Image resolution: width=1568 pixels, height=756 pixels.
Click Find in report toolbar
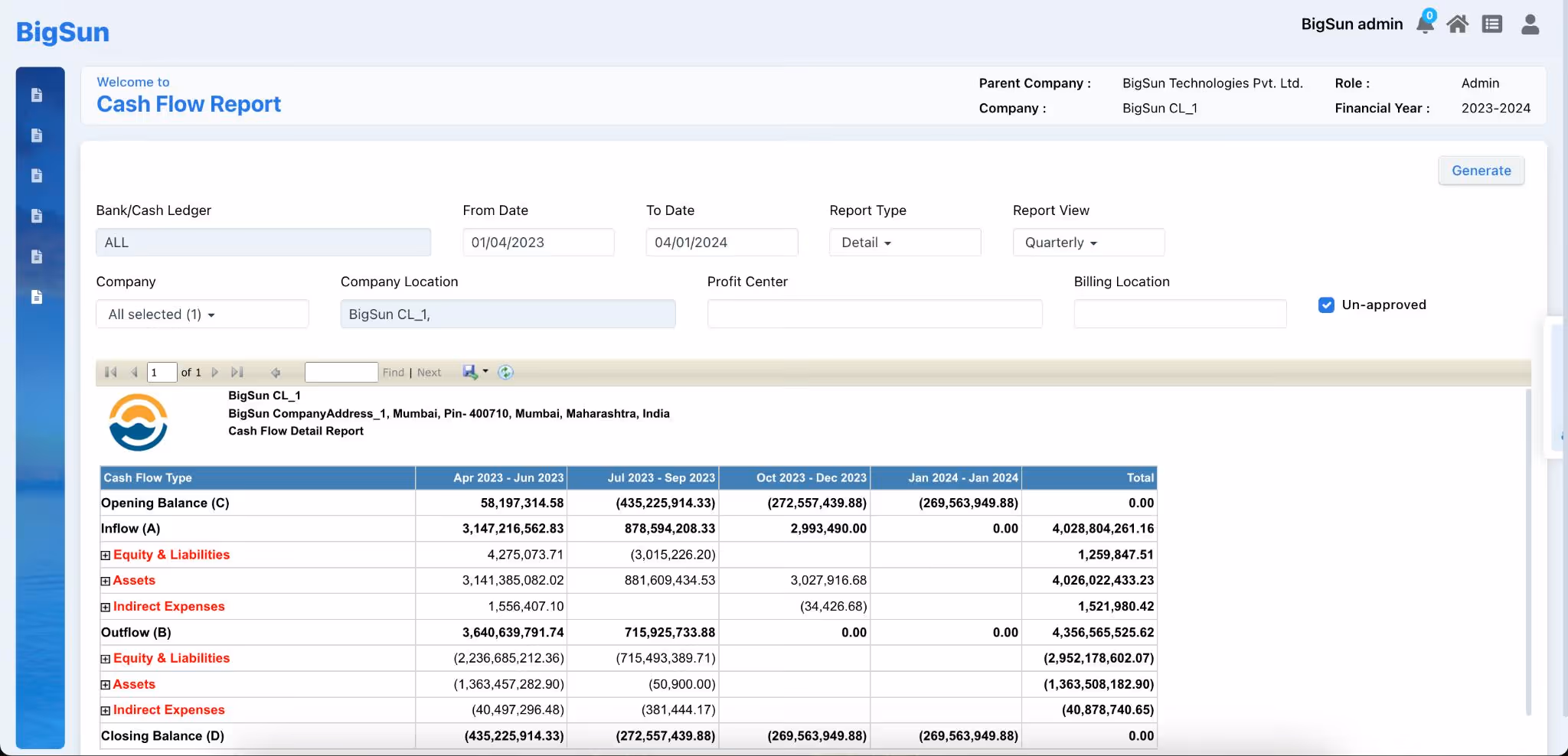click(x=394, y=373)
